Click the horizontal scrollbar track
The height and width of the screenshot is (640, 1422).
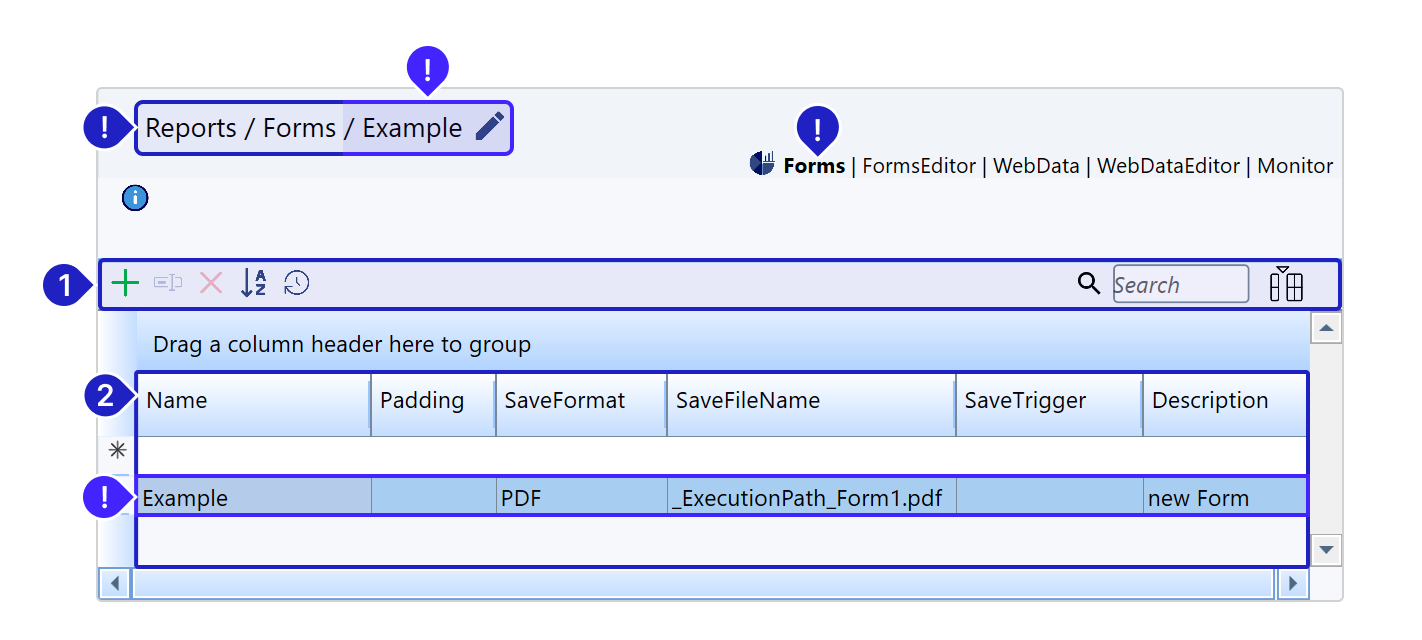[704, 583]
